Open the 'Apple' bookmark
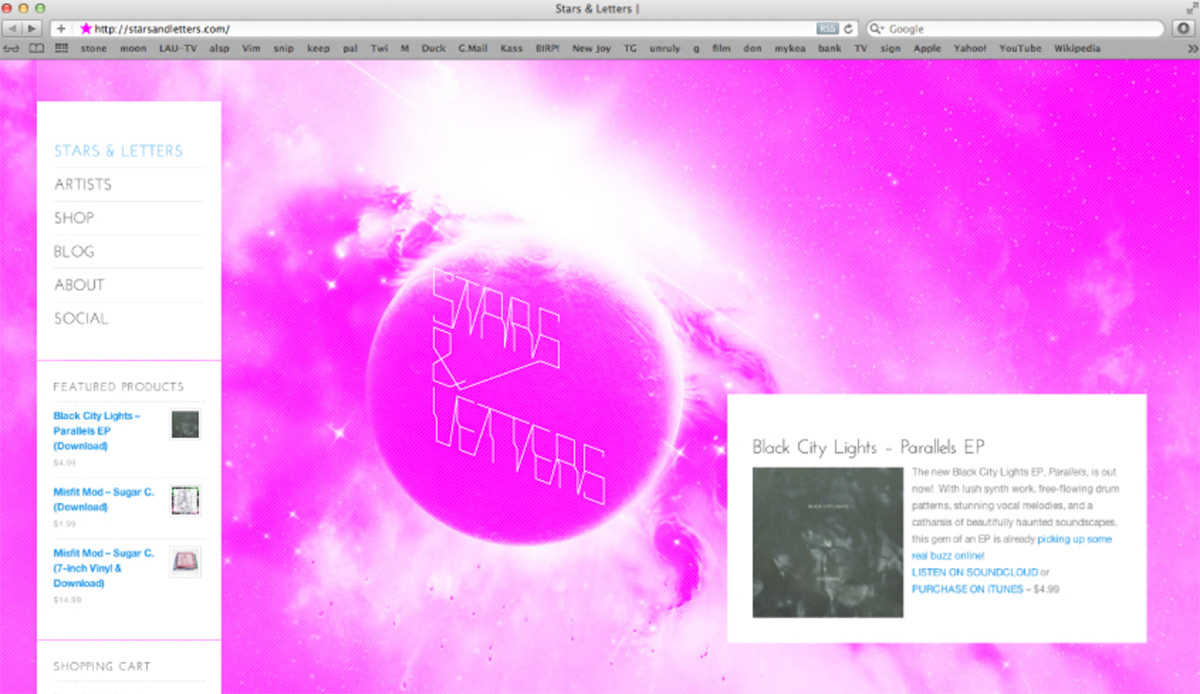 927,48
